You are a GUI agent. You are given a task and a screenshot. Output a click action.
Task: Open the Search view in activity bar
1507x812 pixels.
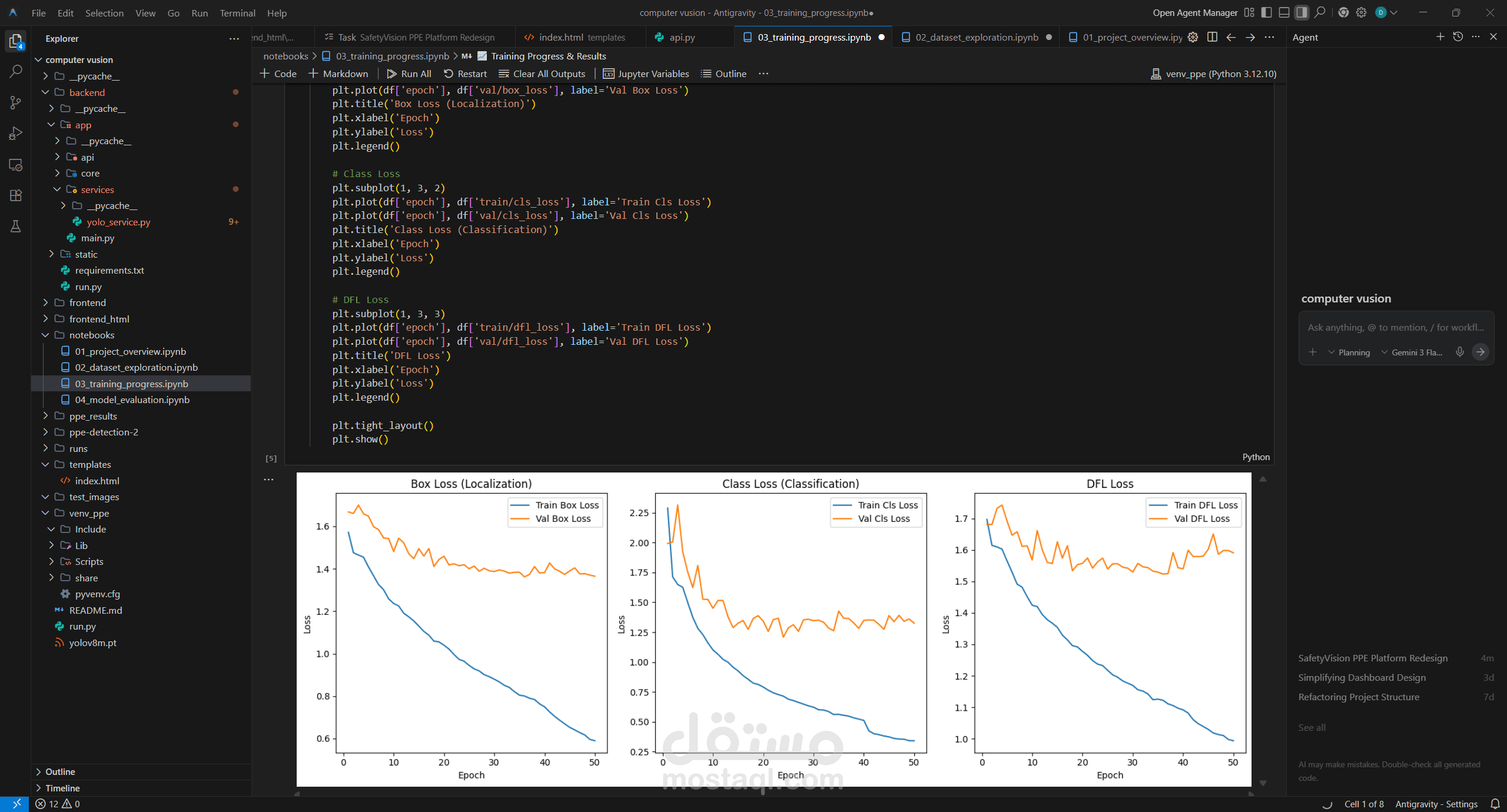[16, 71]
